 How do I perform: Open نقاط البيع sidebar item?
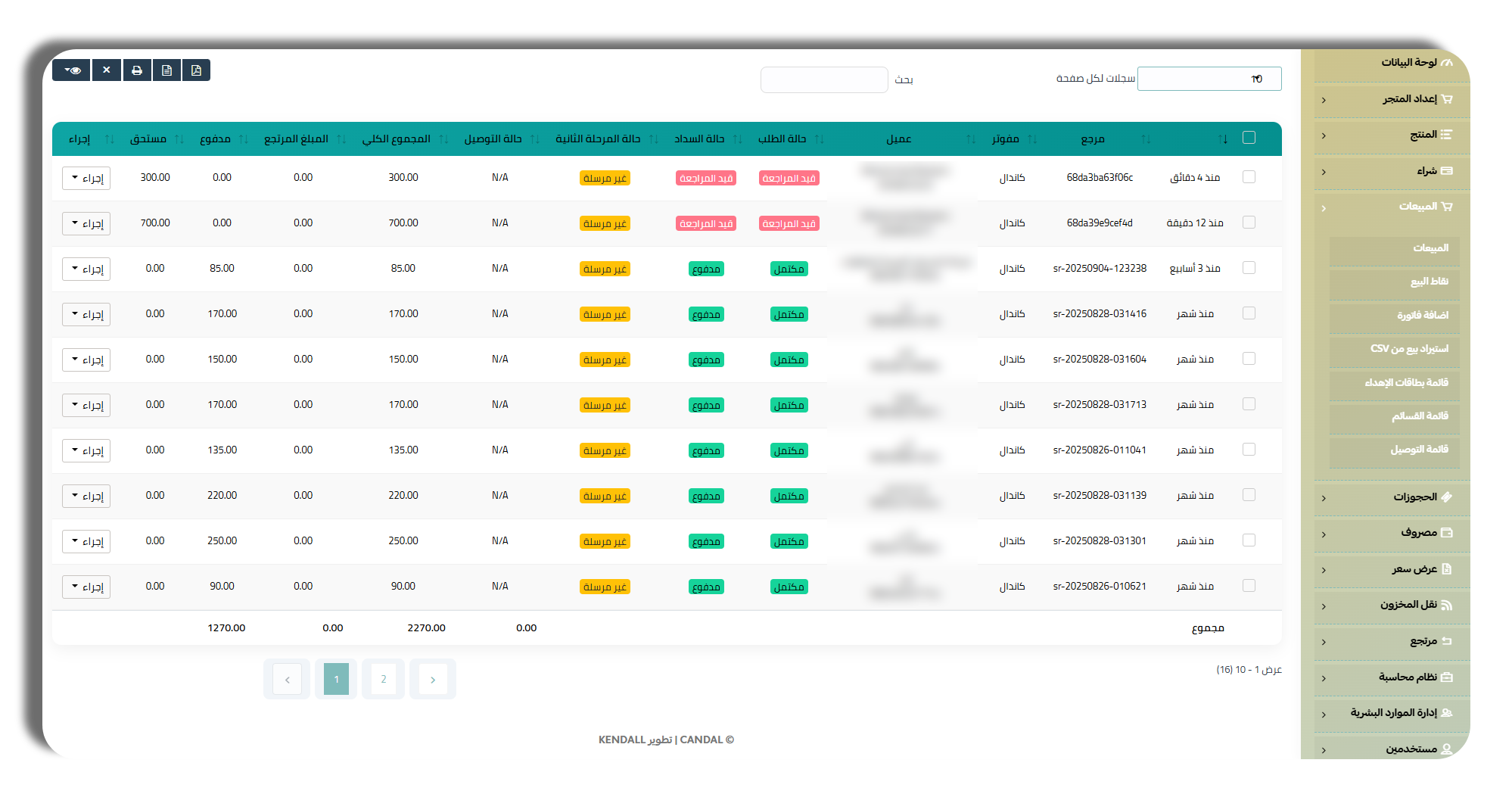pyautogui.click(x=1428, y=282)
